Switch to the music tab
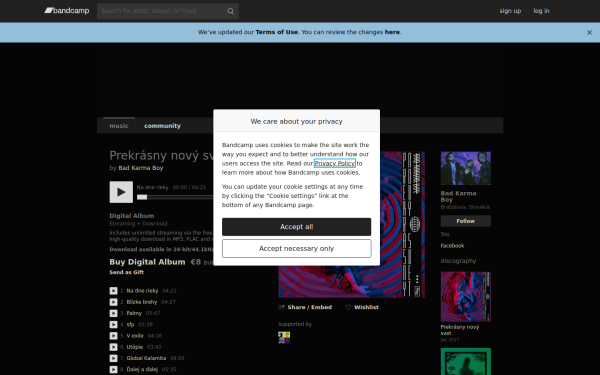The image size is (600, 375). point(119,126)
